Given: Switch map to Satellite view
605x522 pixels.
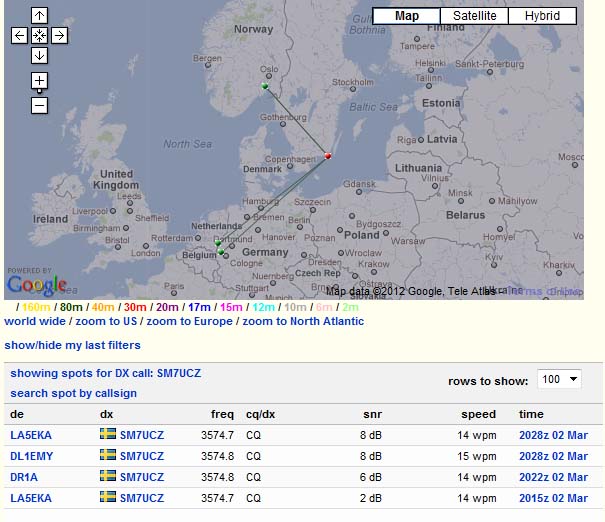Looking at the screenshot, I should (x=474, y=16).
